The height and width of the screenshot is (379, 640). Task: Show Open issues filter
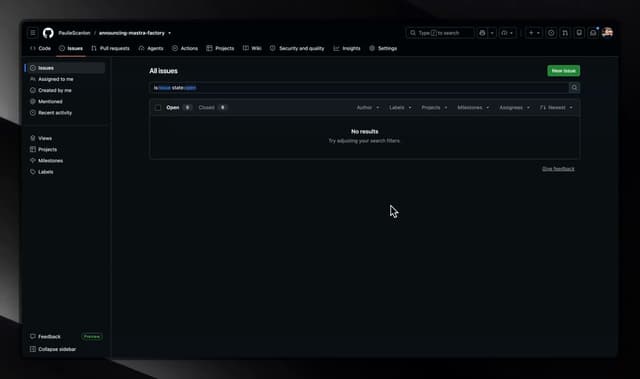point(179,108)
